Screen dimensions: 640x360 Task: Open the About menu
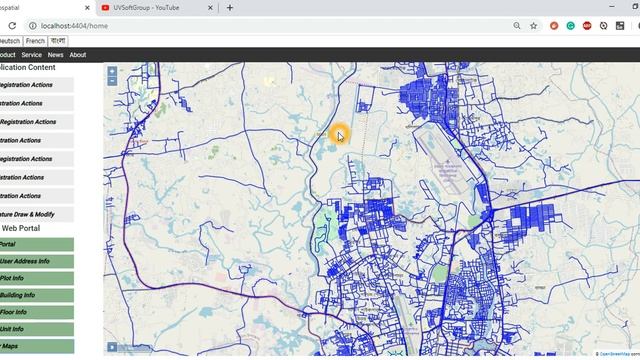tap(78, 55)
